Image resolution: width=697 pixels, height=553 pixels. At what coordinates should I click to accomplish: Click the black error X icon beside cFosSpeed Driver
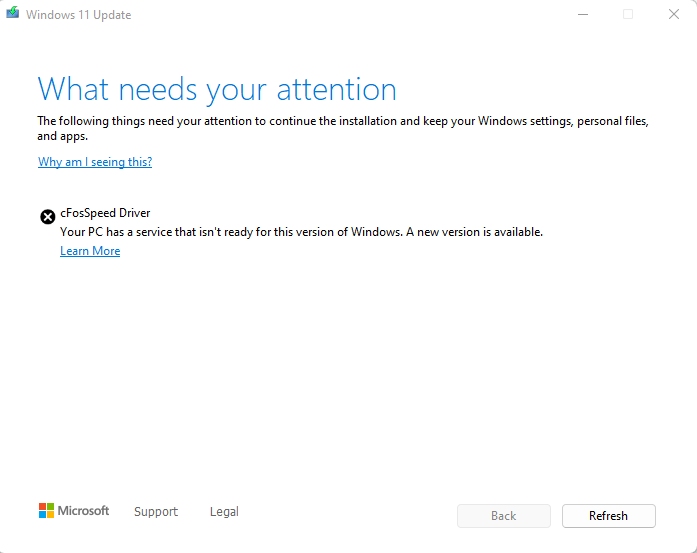48,216
